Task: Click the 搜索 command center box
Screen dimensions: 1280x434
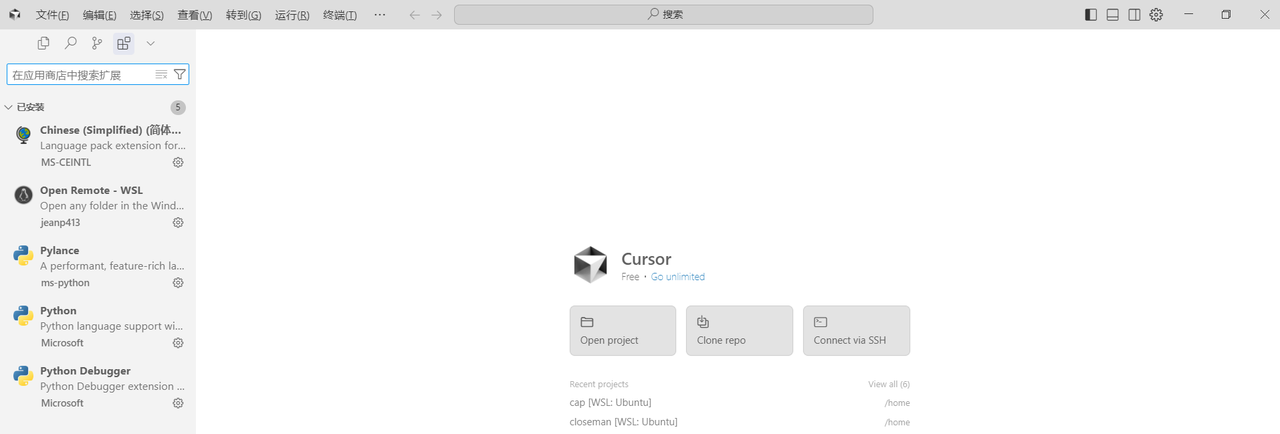Action: 663,15
